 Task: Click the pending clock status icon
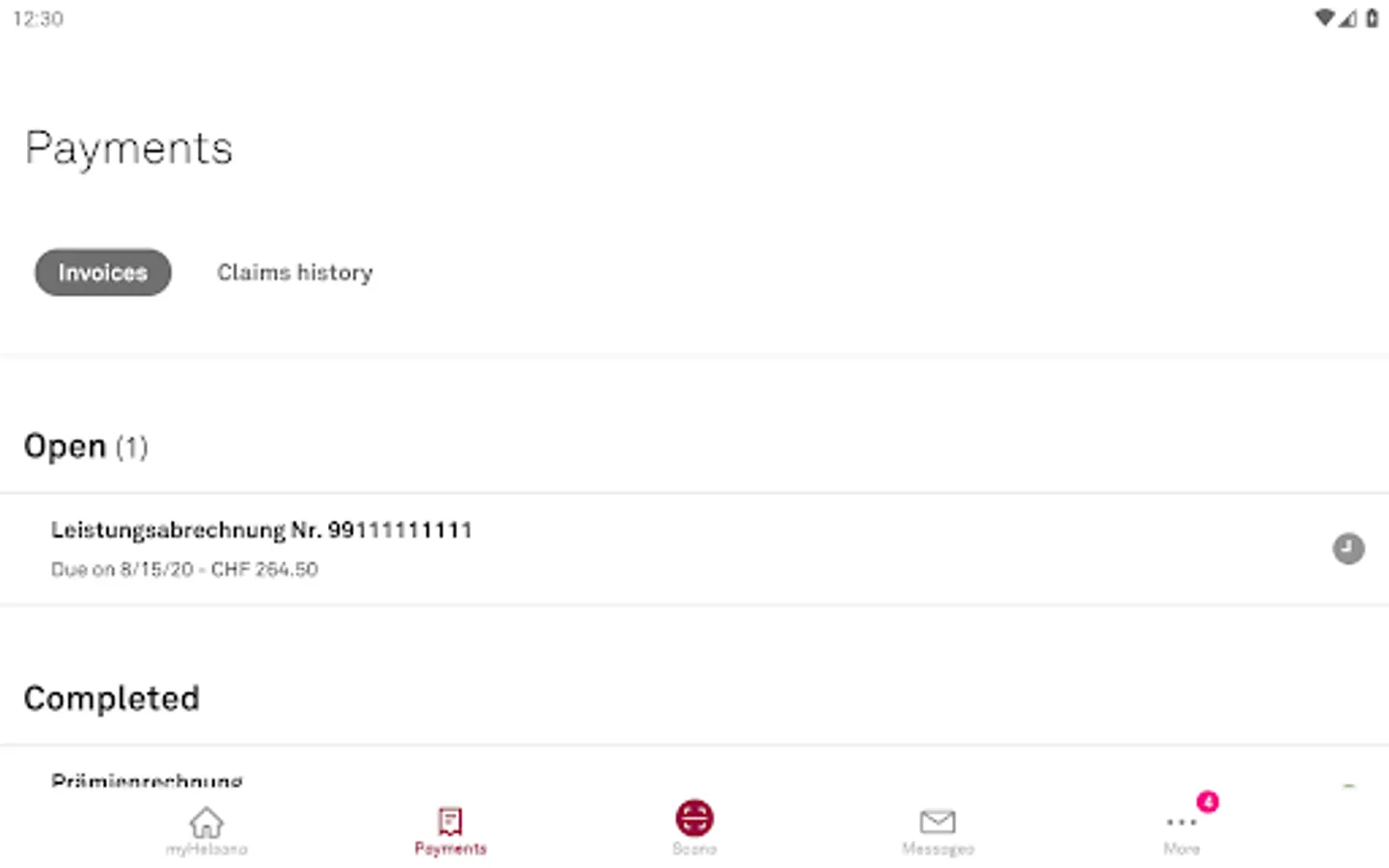pyautogui.click(x=1348, y=549)
